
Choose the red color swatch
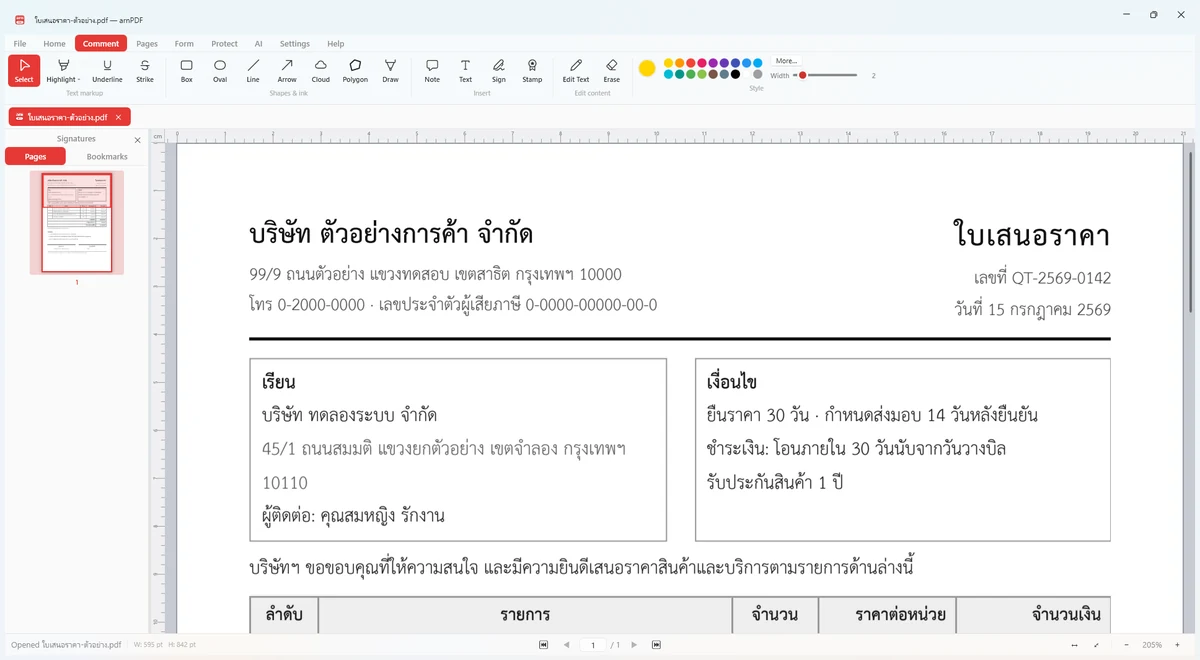pyautogui.click(x=691, y=63)
